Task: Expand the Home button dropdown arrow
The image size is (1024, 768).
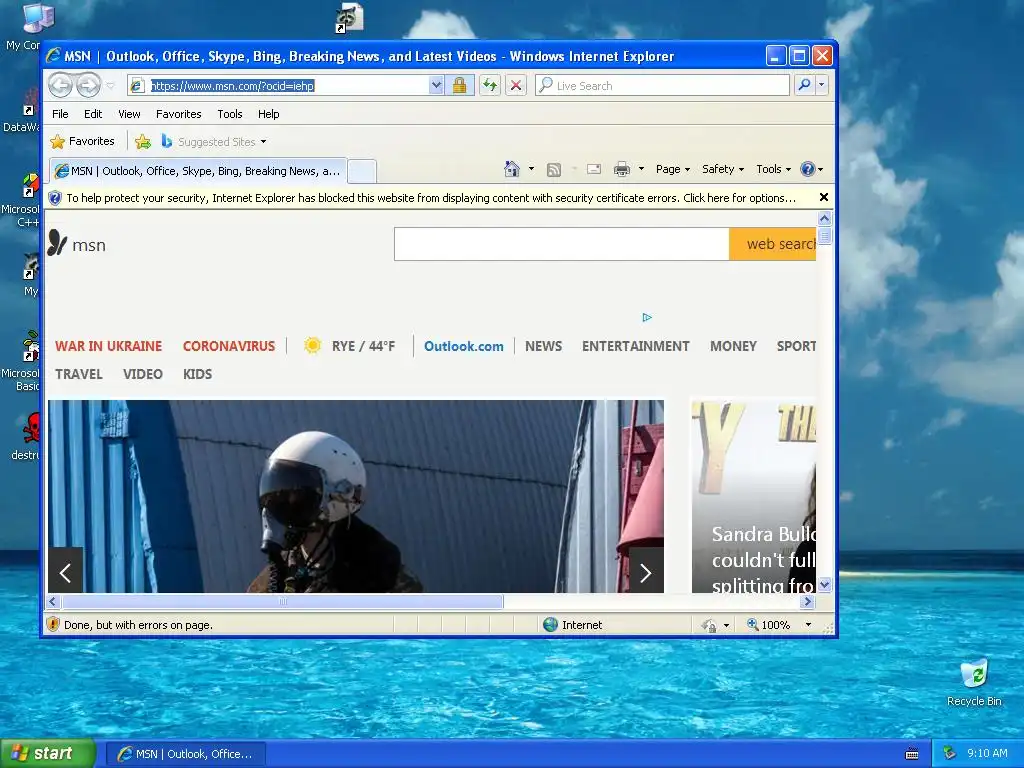Action: (531, 169)
